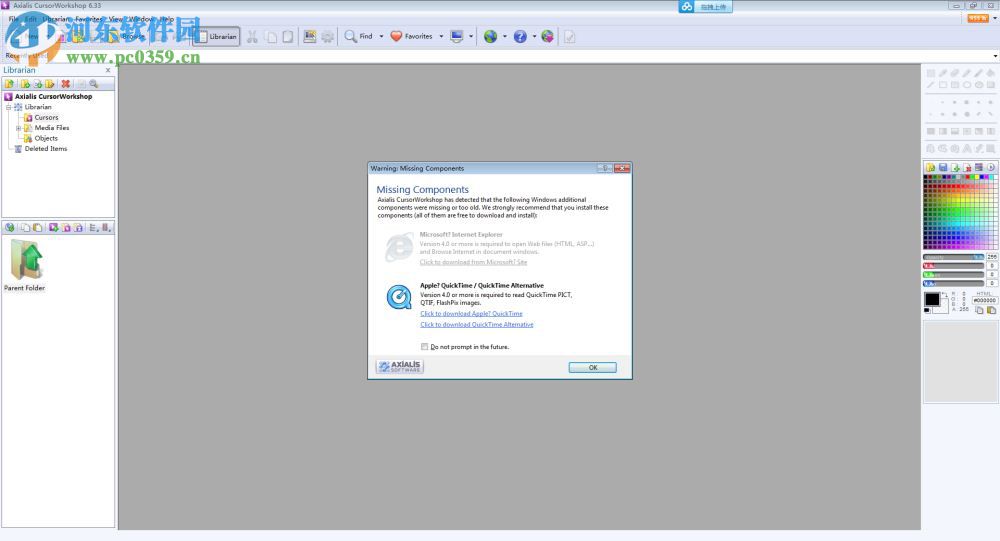Image resolution: width=1000 pixels, height=541 pixels.
Task: Open the Edit menu
Action: point(31,19)
